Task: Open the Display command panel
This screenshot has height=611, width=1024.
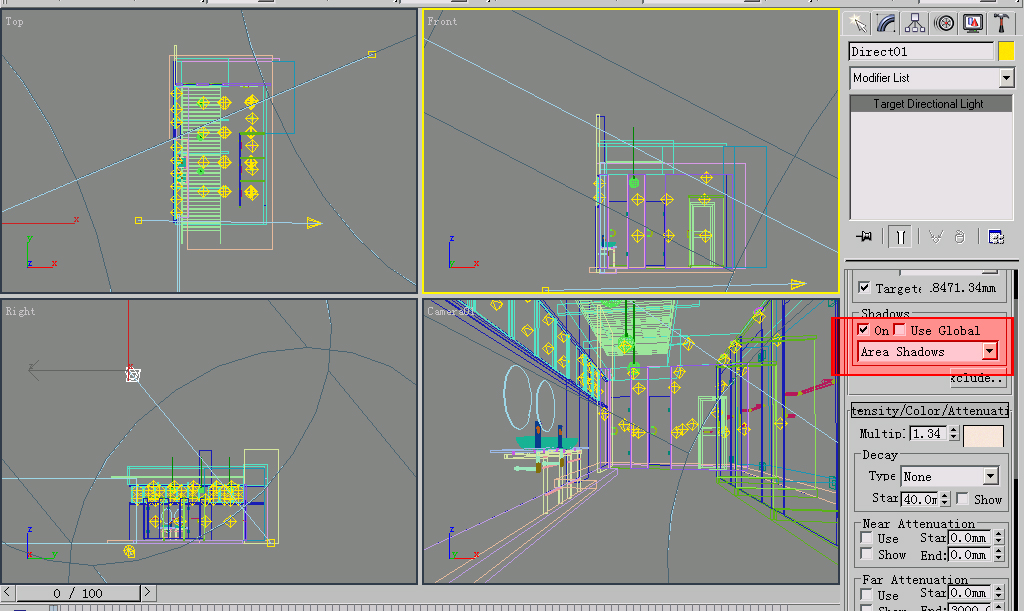Action: point(972,22)
